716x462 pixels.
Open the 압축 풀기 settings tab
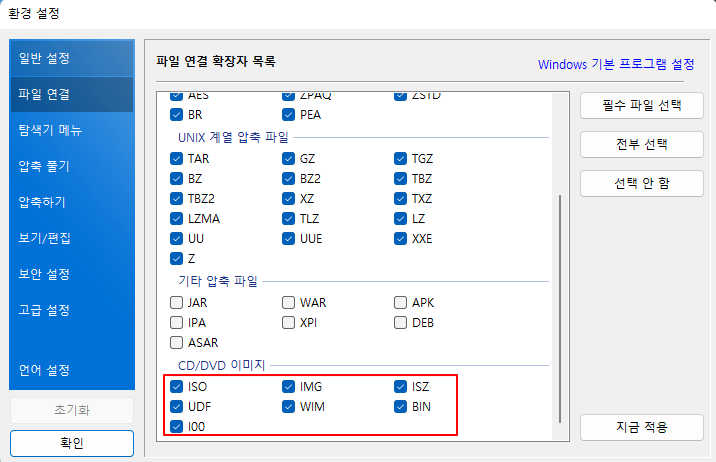[x=72, y=166]
